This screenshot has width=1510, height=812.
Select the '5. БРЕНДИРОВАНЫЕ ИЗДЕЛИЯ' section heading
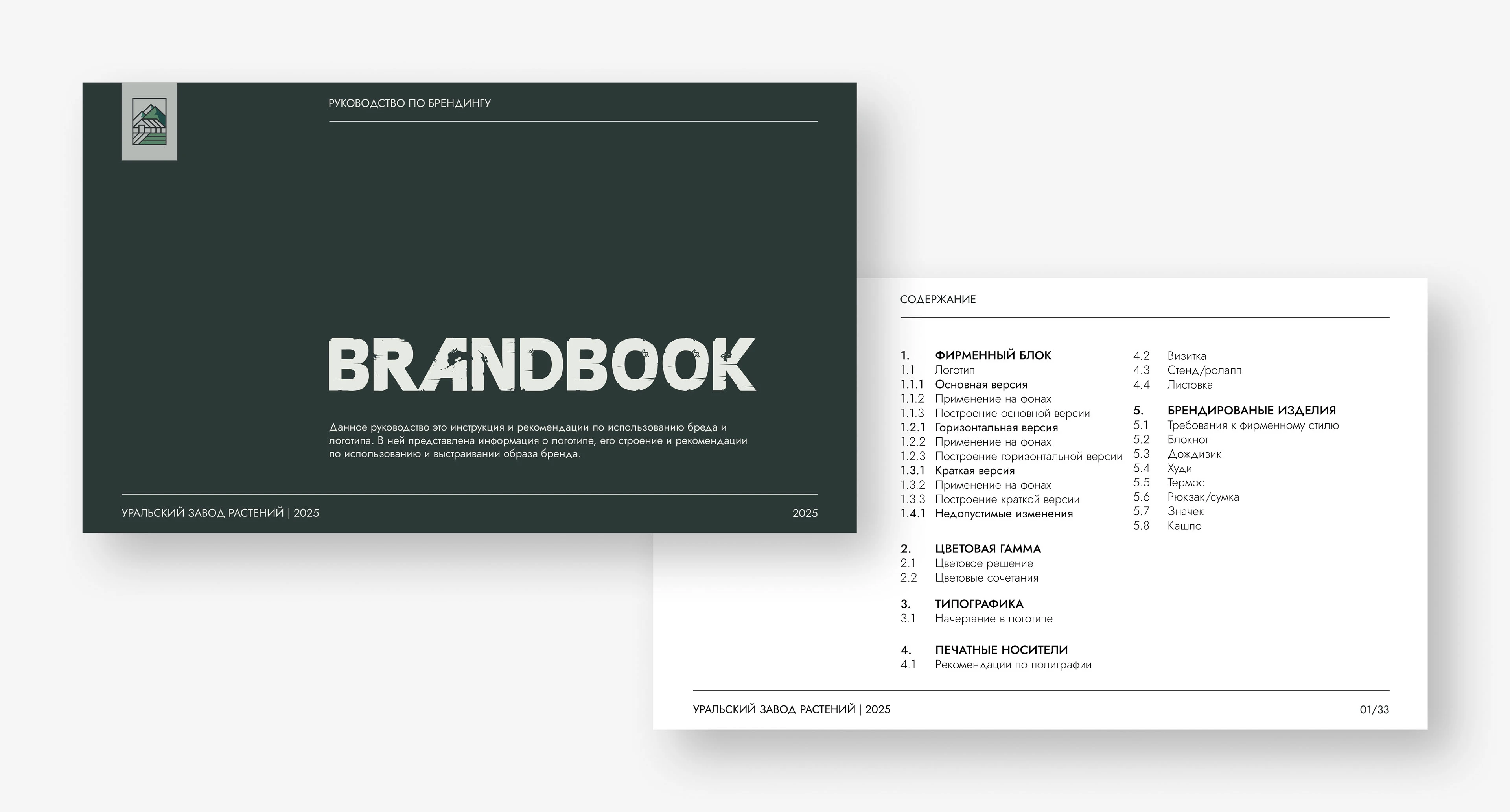[1234, 411]
